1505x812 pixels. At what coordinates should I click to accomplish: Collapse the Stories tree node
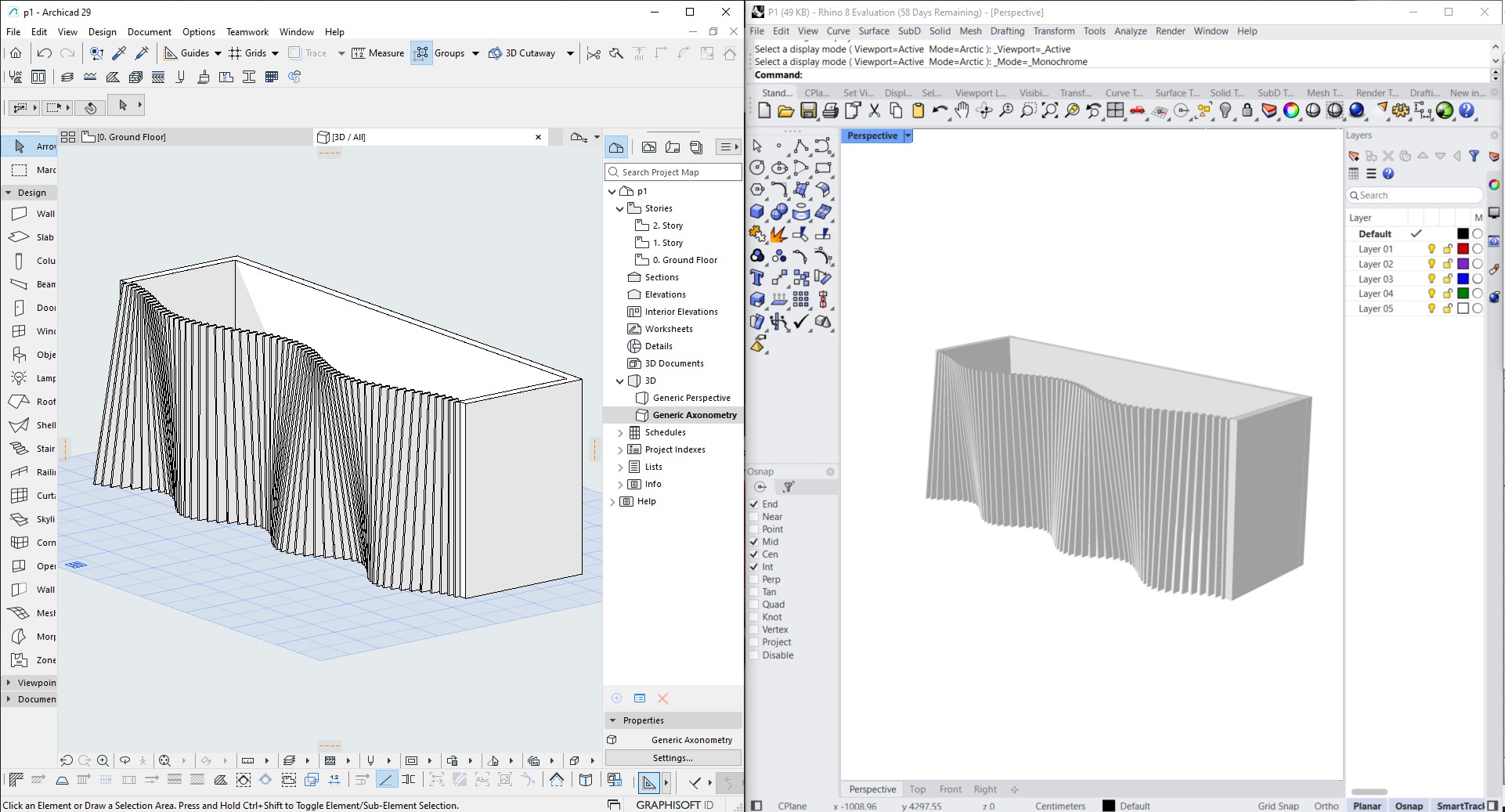(x=620, y=209)
